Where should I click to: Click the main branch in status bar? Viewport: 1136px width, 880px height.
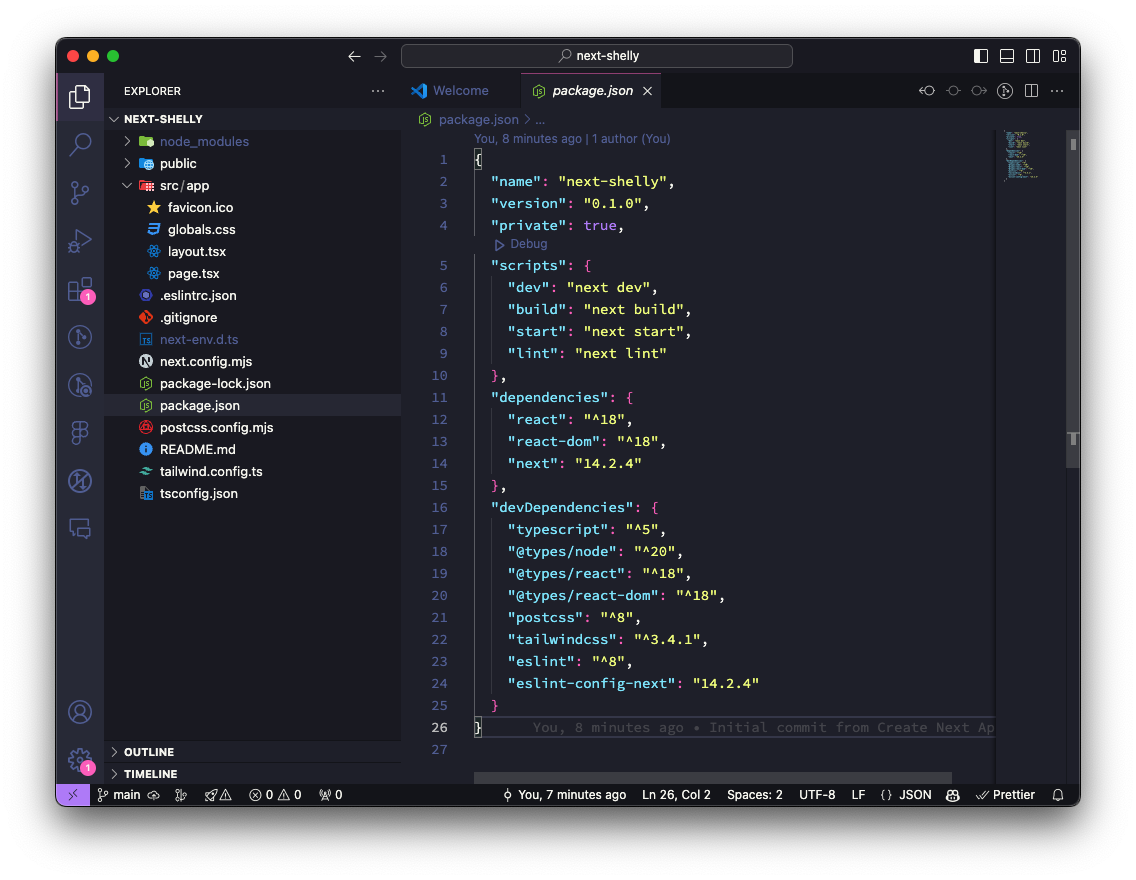pyautogui.click(x=119, y=795)
